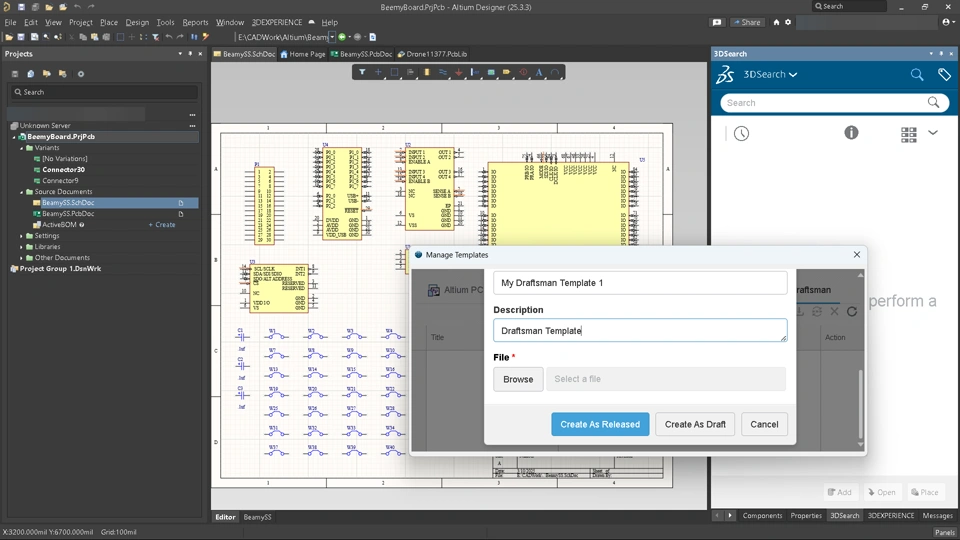960x540 pixels.
Task: Open the Projects panel options dropdown arrow
Action: point(180,54)
